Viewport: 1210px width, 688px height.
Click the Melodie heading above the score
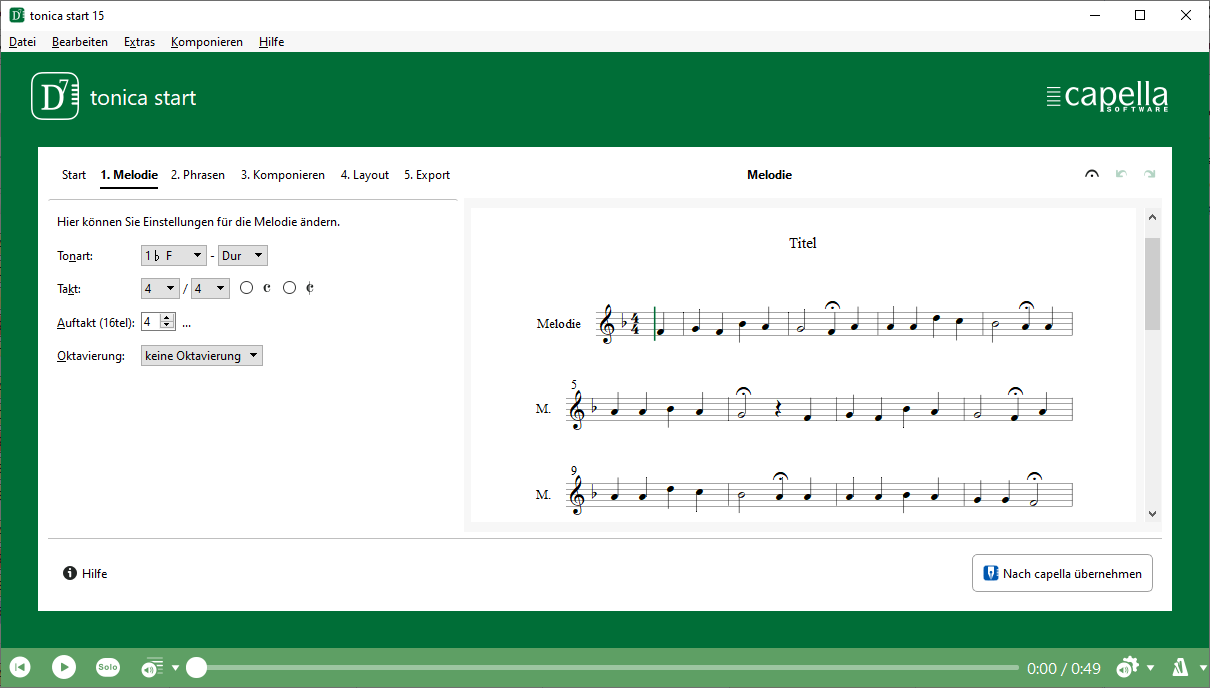770,175
